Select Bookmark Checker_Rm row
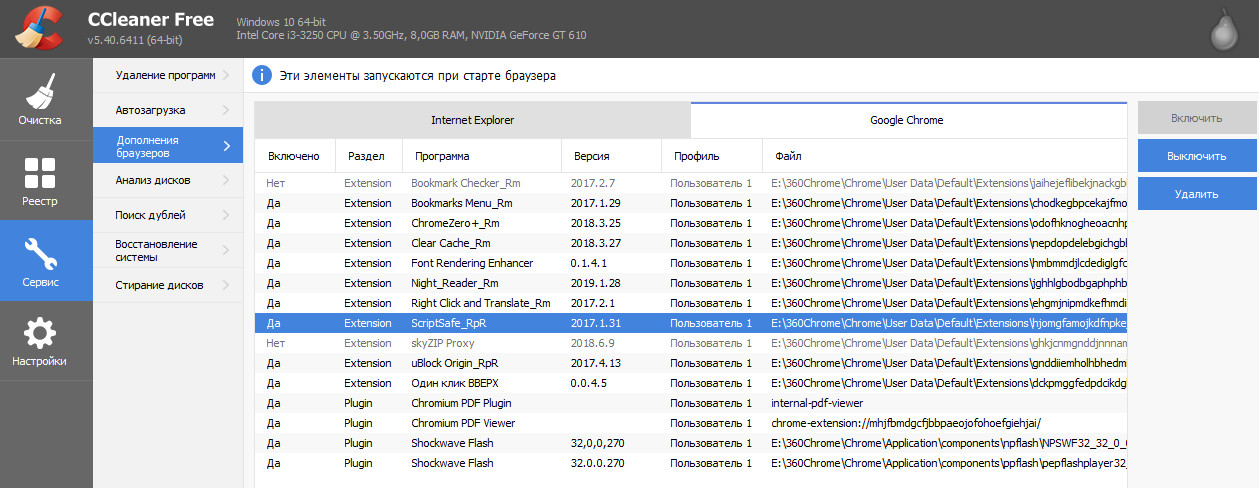Image resolution: width=1259 pixels, height=488 pixels. click(691, 183)
